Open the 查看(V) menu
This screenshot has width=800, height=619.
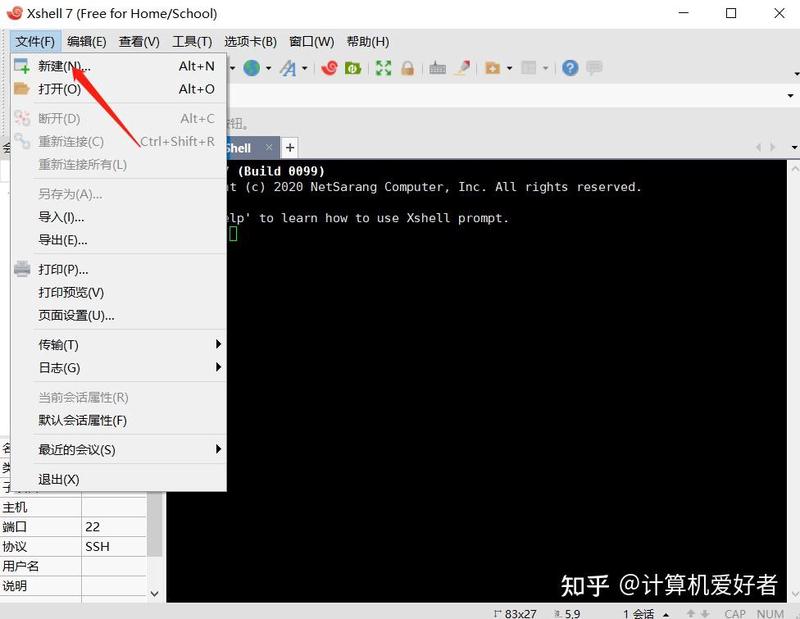pos(139,41)
